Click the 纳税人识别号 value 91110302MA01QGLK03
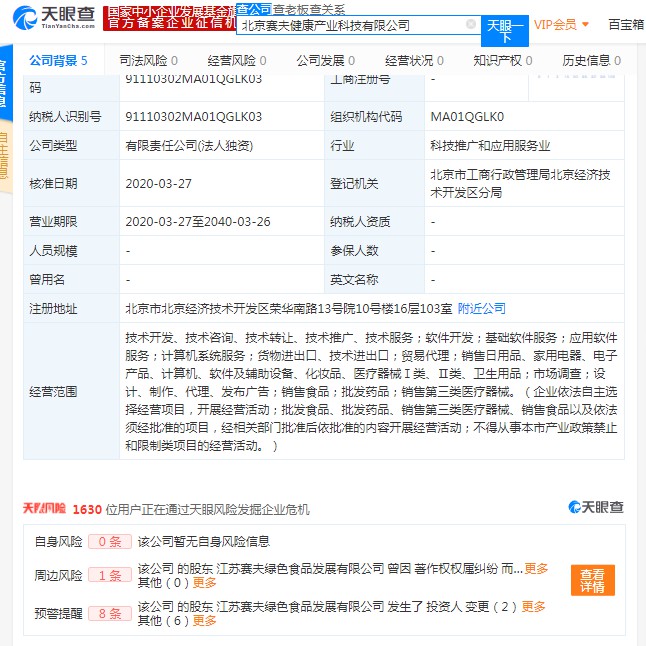 (x=194, y=117)
